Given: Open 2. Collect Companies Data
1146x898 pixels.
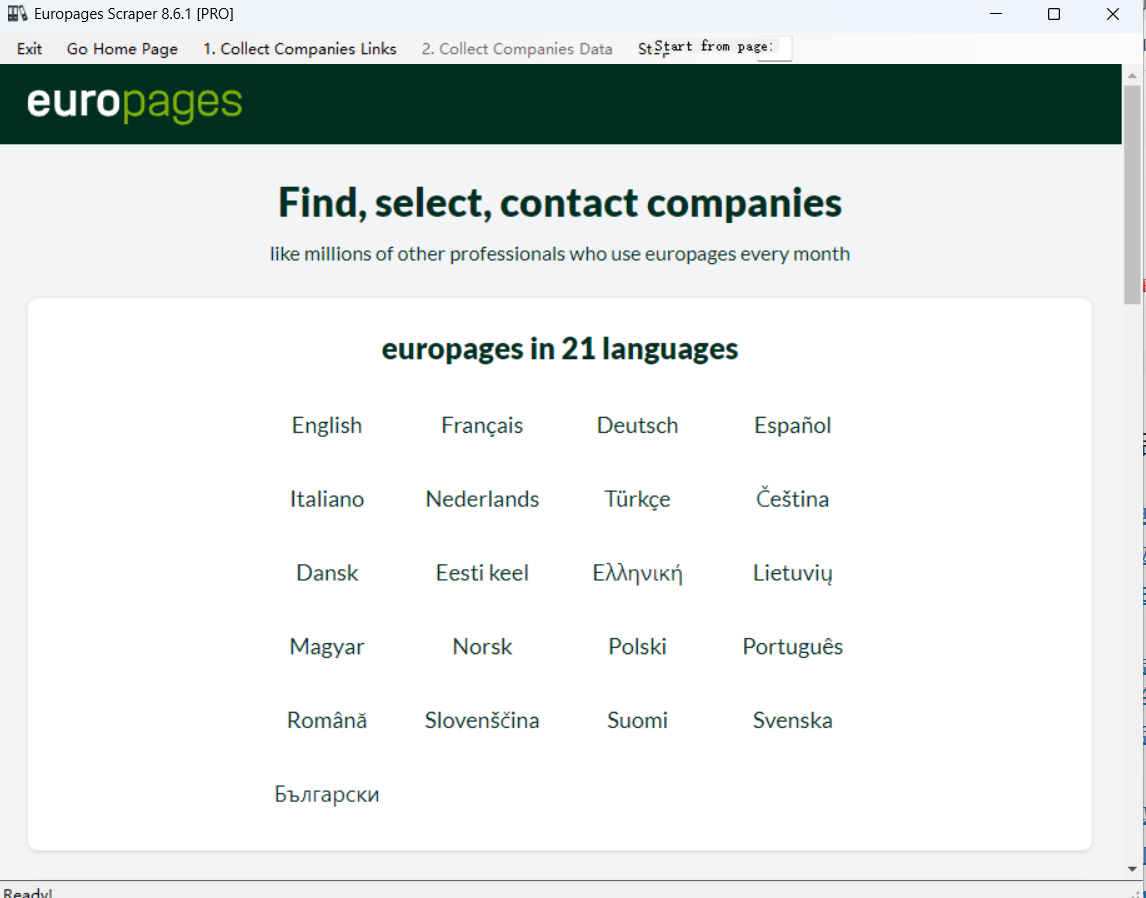Looking at the screenshot, I should point(516,48).
